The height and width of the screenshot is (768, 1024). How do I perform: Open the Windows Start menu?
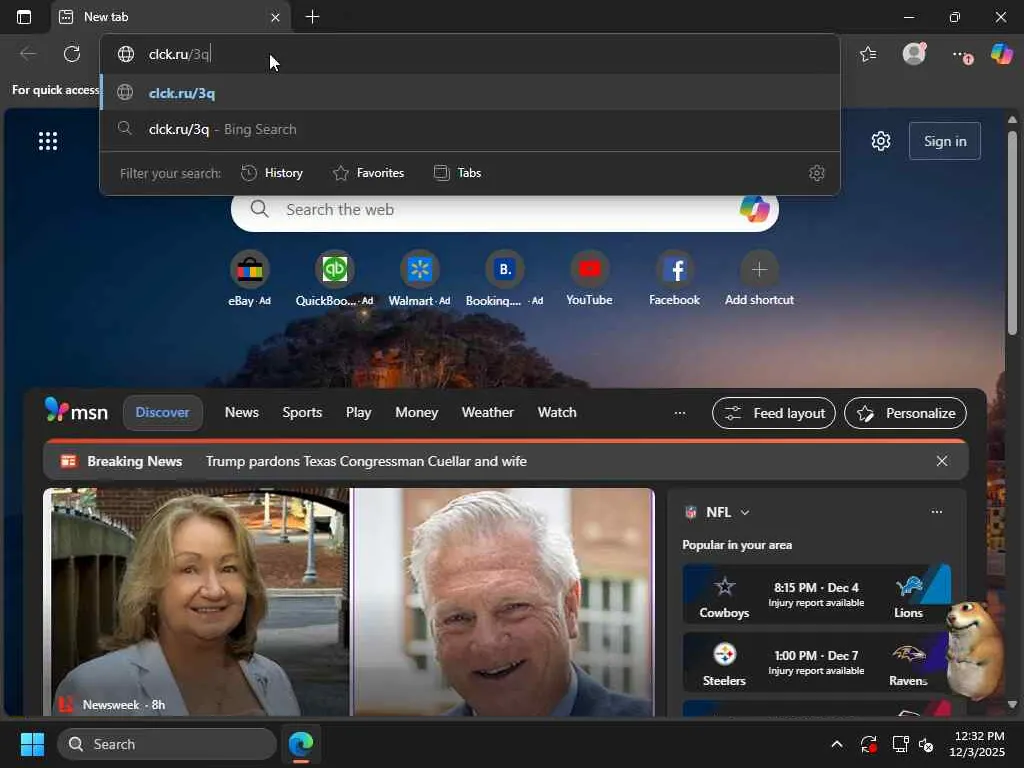coord(32,744)
